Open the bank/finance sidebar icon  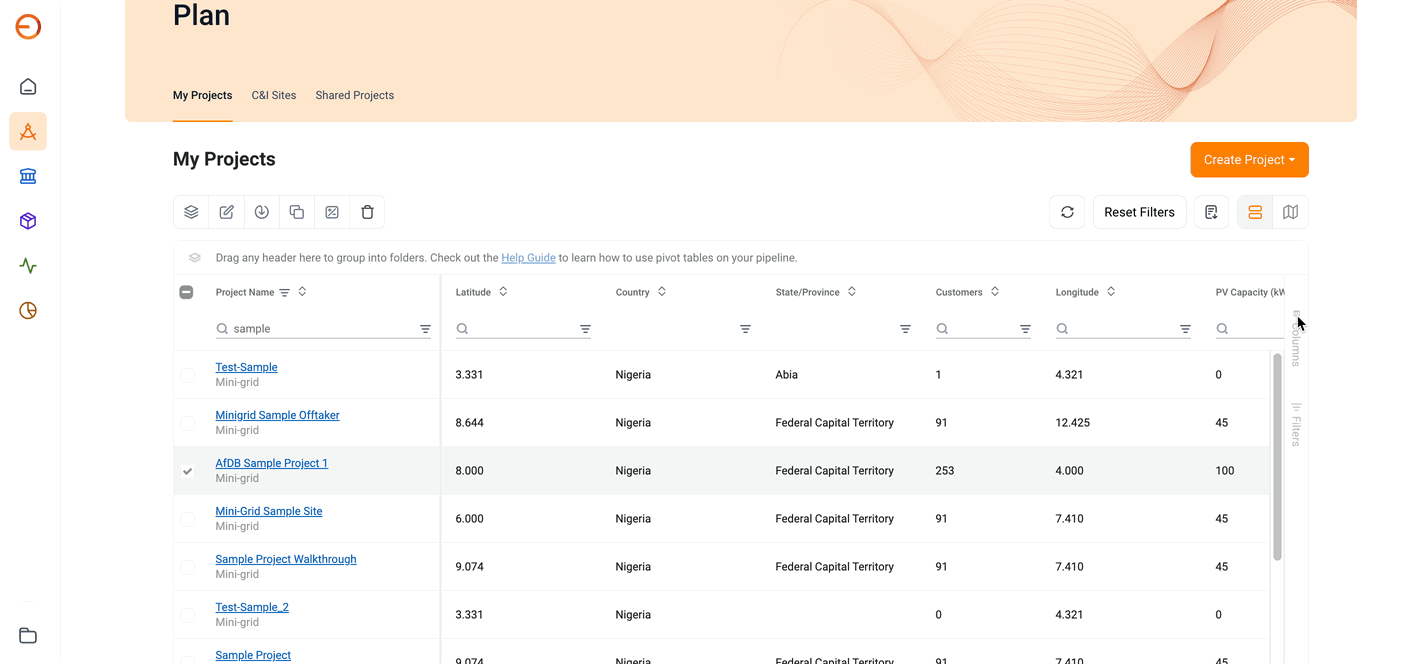(x=28, y=176)
